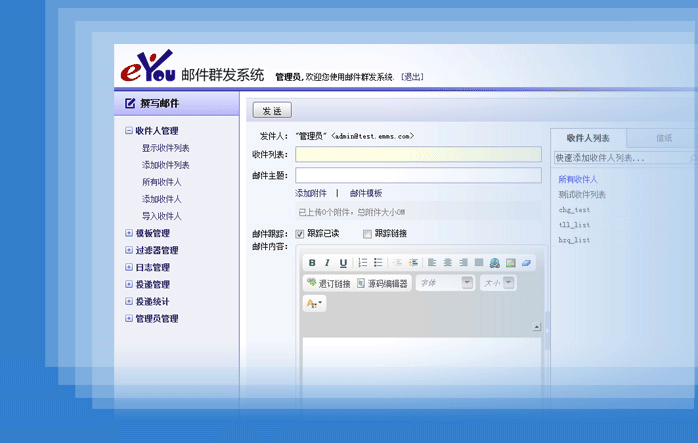The width and height of the screenshot is (698, 443).
Task: Expand the 投递管理 tree node
Action: (x=129, y=284)
